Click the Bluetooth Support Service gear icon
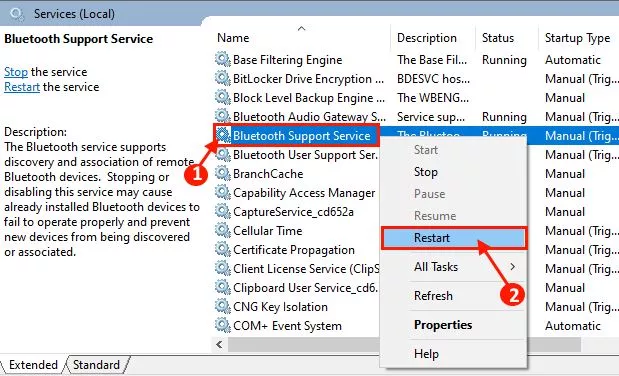Viewport: 619px width, 376px height. coord(223,135)
